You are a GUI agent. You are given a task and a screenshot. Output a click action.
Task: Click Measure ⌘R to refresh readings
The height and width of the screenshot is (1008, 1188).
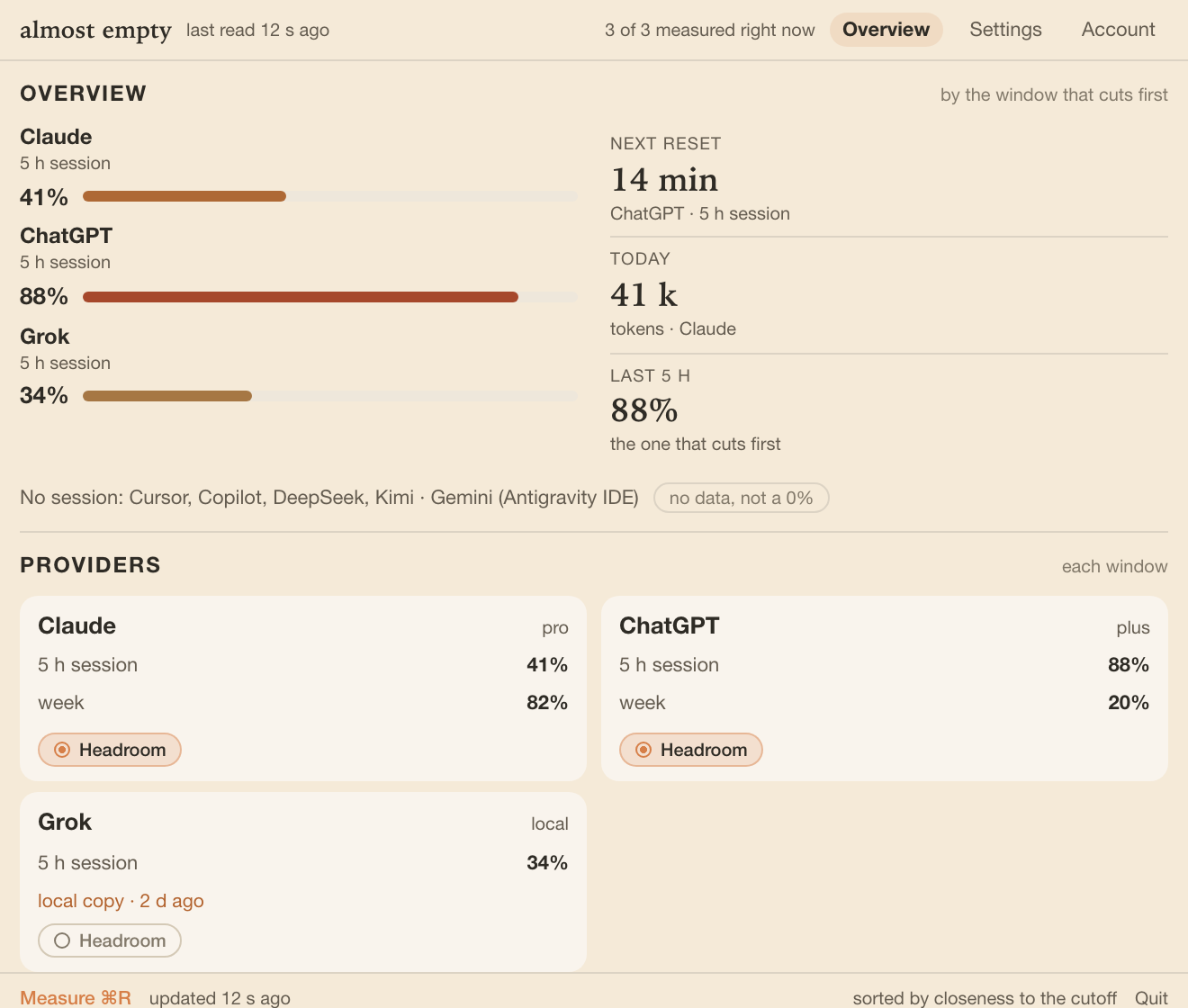coord(76,997)
